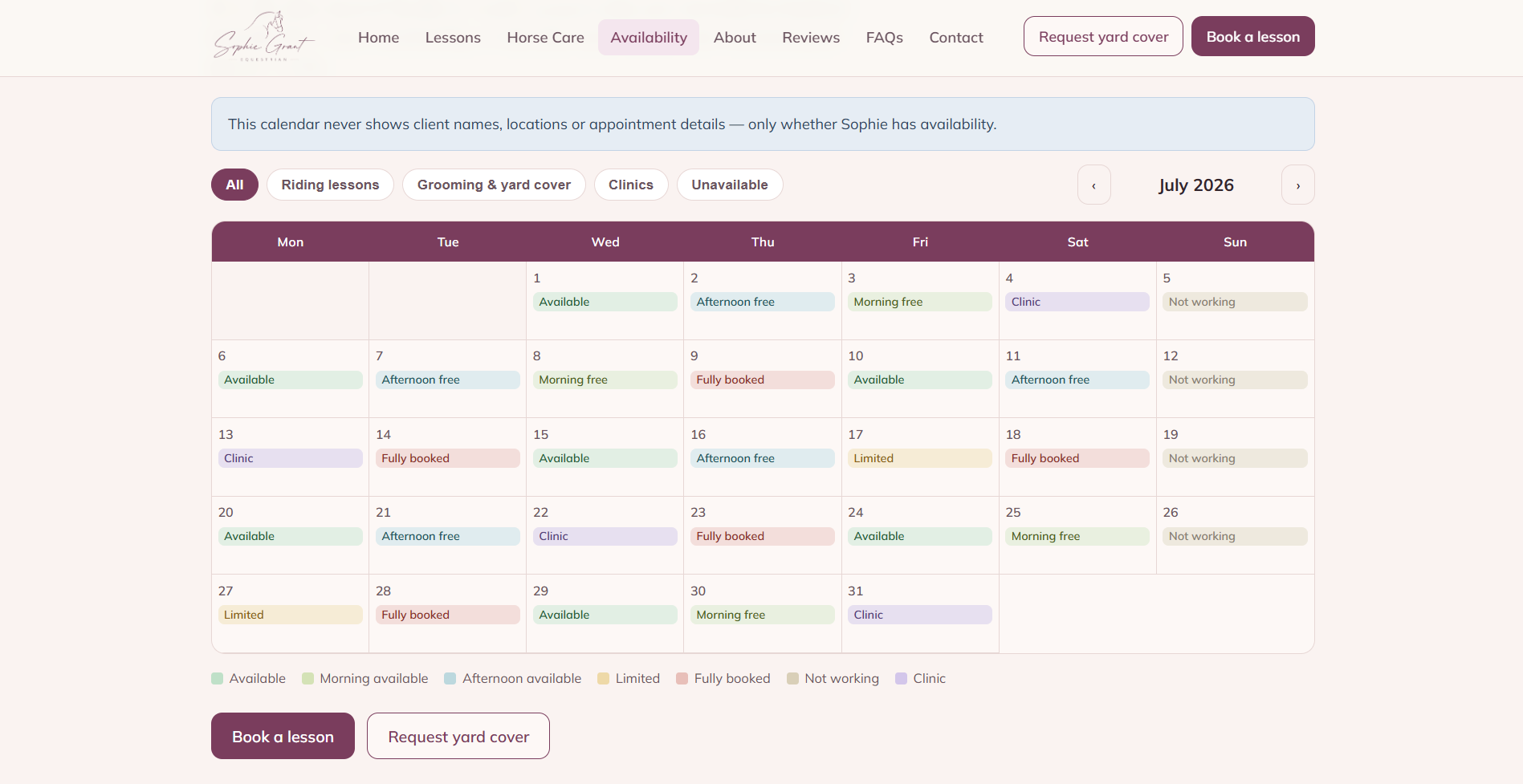
Task: Click Available on July 1
Action: click(x=605, y=302)
